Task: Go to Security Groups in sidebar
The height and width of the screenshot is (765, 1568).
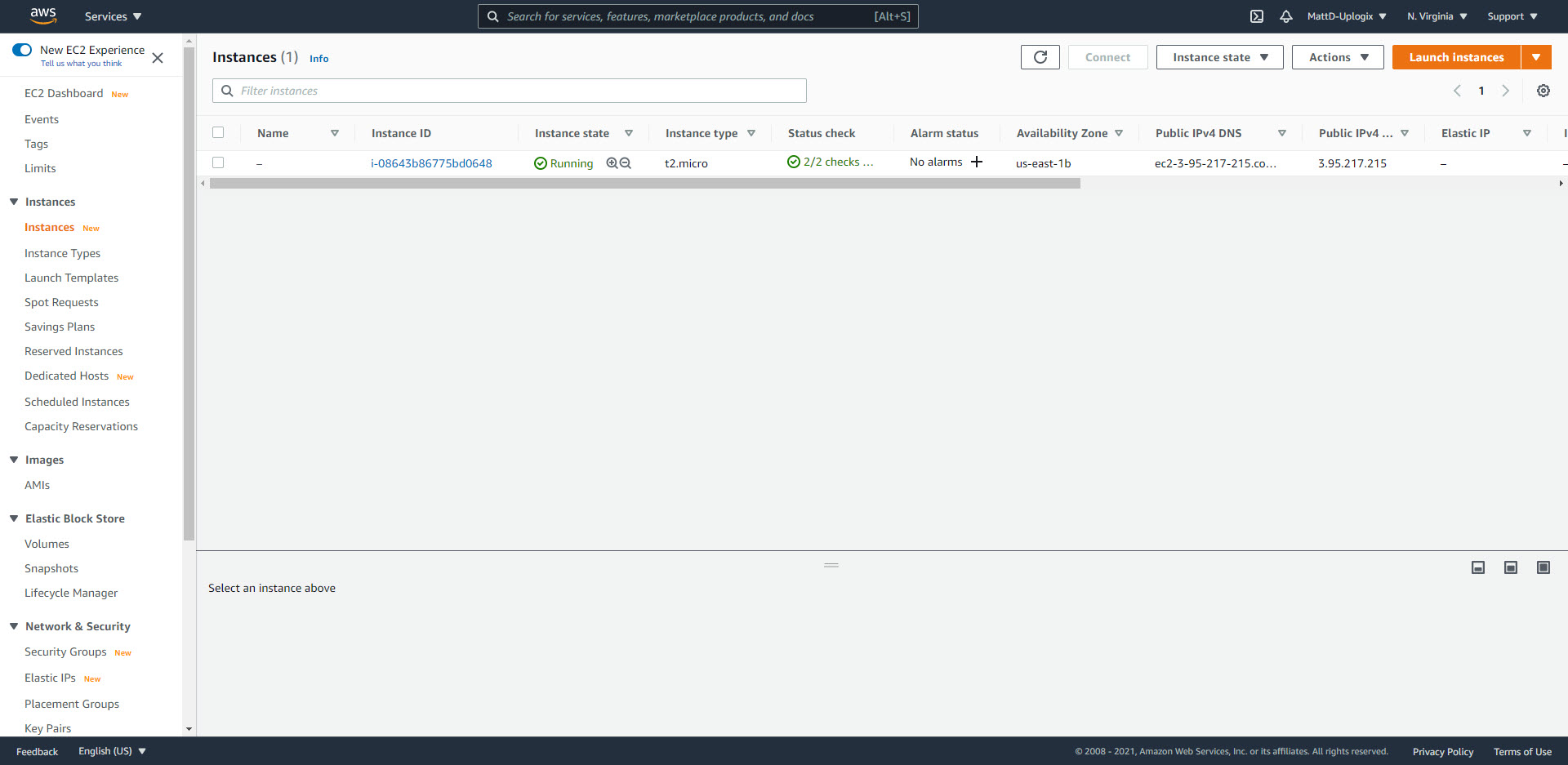Action: [65, 652]
